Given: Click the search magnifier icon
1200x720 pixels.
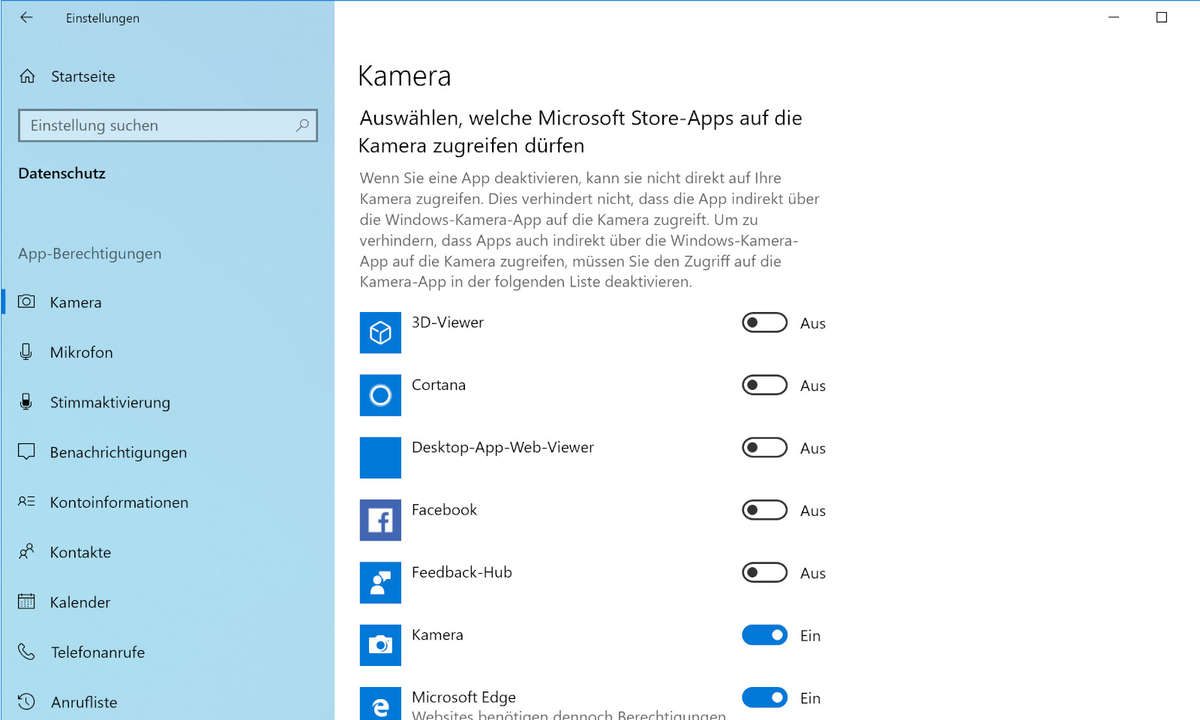Looking at the screenshot, I should pyautogui.click(x=302, y=125).
